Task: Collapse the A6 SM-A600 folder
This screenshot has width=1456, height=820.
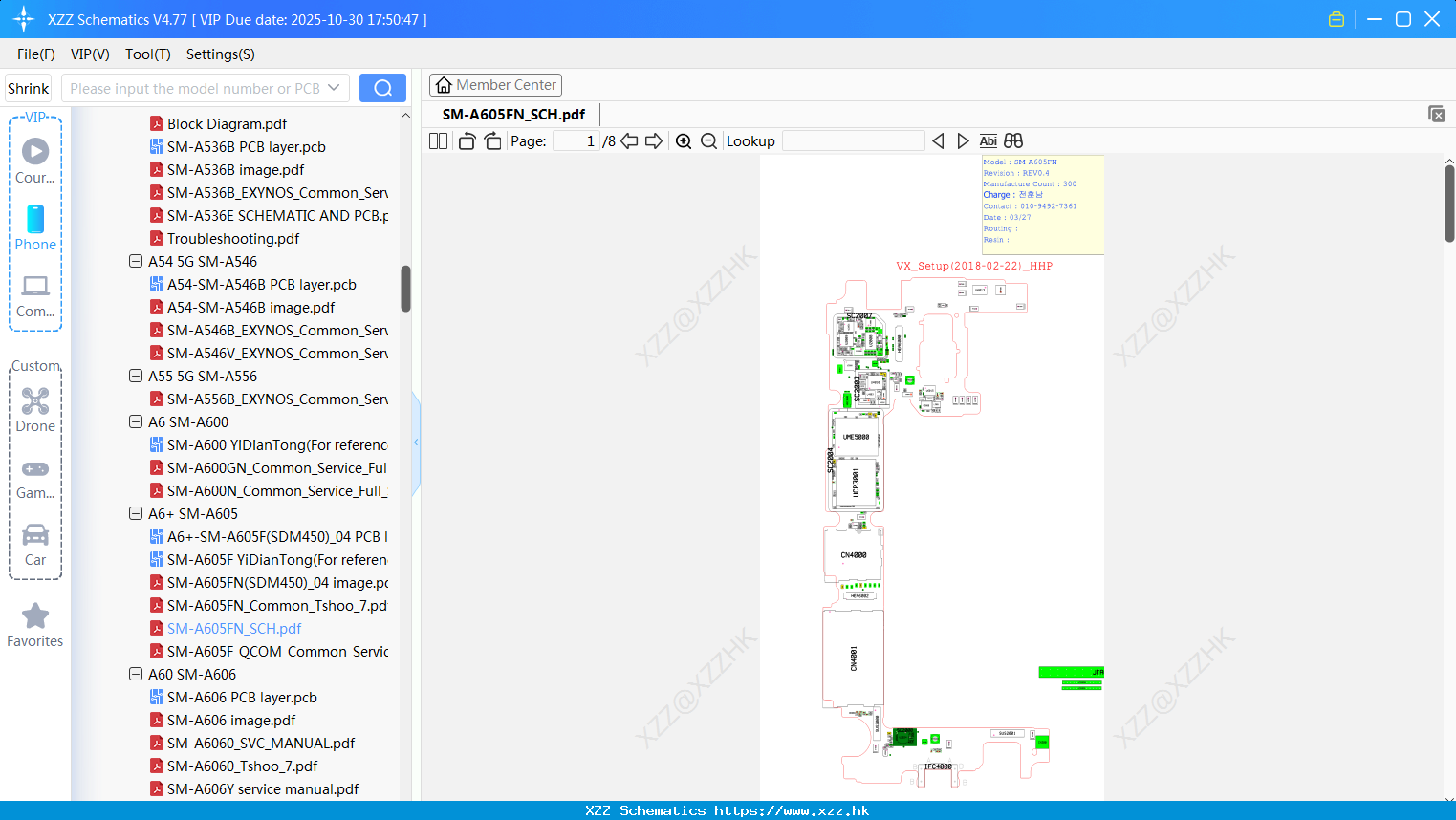Action: coord(136,421)
